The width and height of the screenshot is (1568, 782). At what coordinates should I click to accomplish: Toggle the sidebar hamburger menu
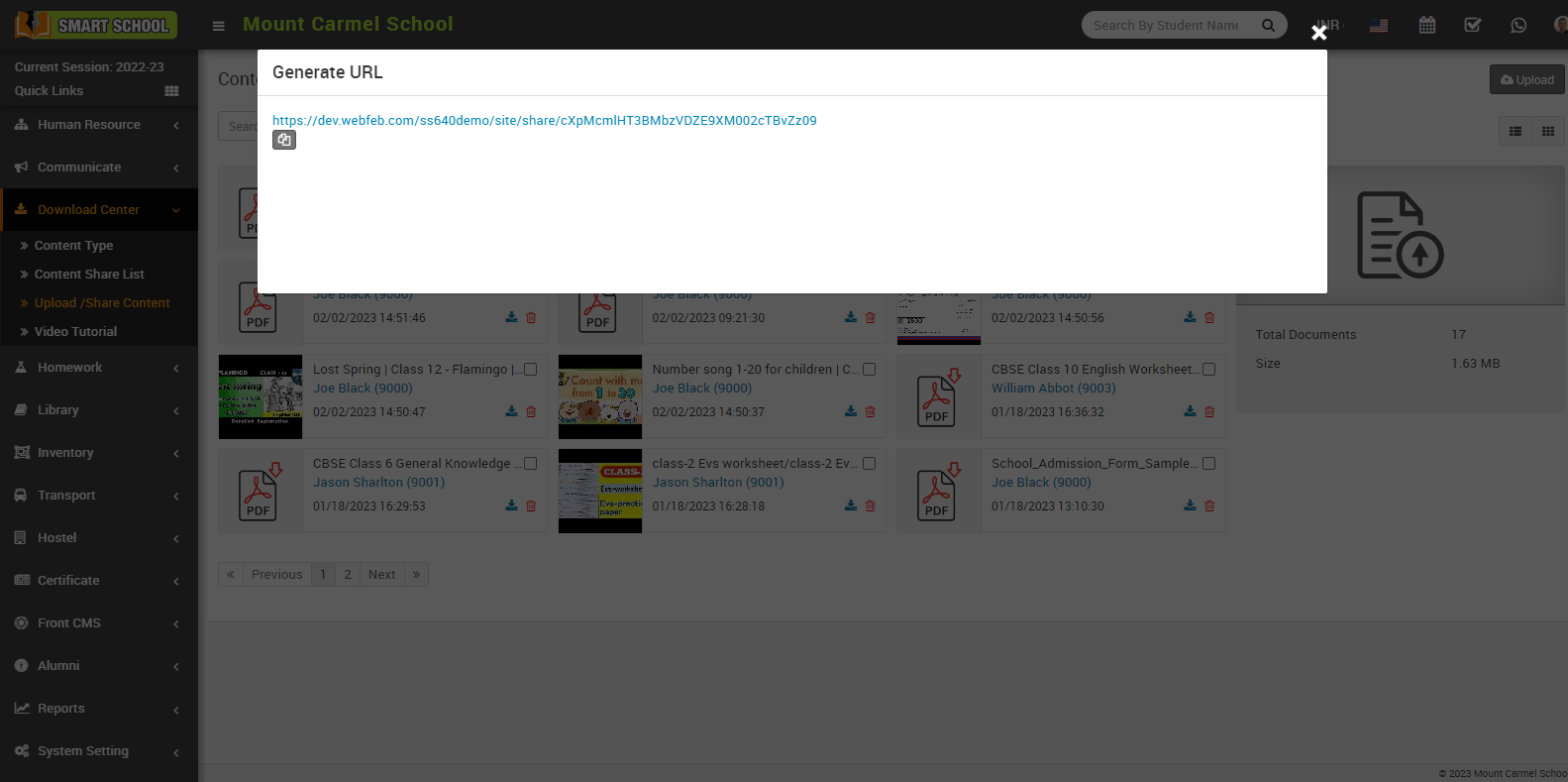click(219, 26)
